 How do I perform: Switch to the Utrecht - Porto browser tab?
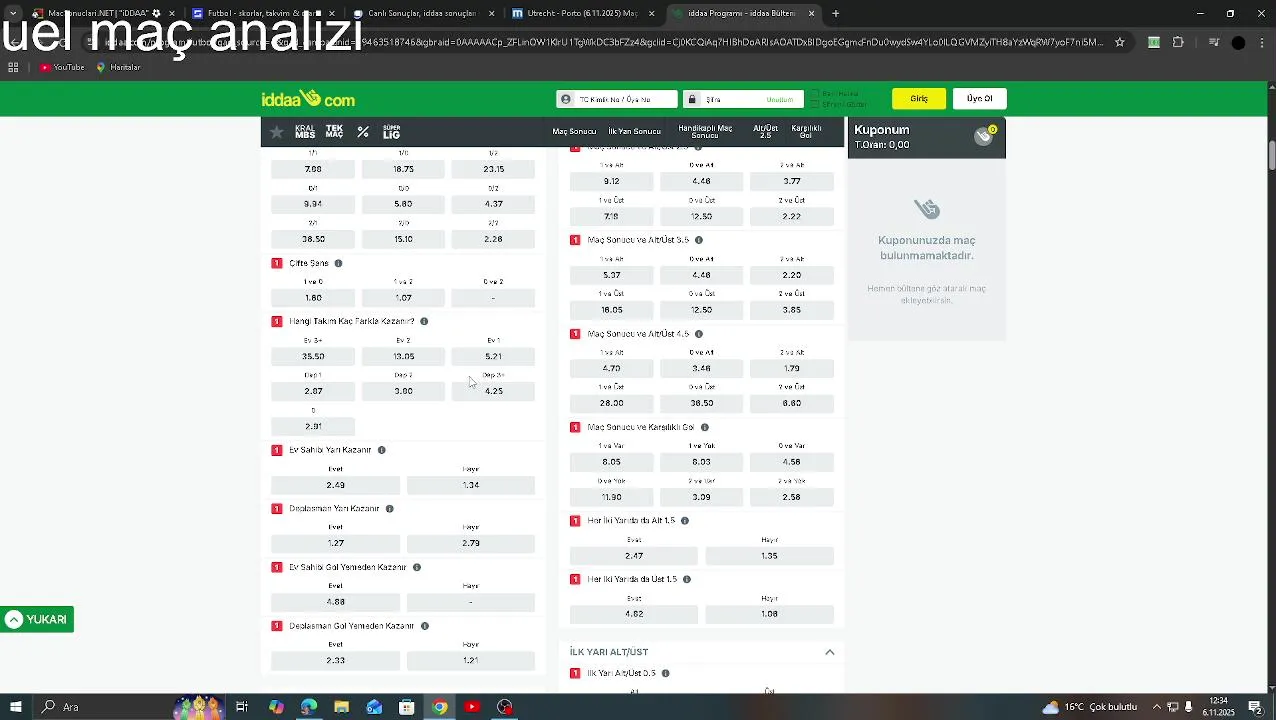[x=582, y=14]
